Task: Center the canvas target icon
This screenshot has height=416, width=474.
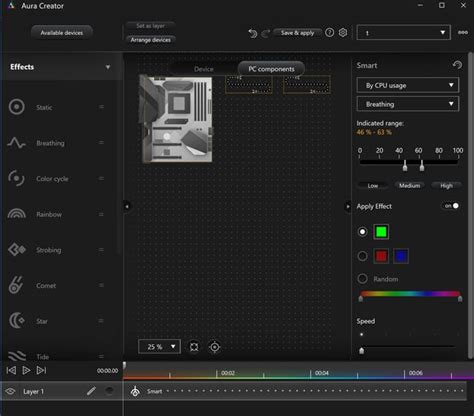Action: click(x=215, y=347)
